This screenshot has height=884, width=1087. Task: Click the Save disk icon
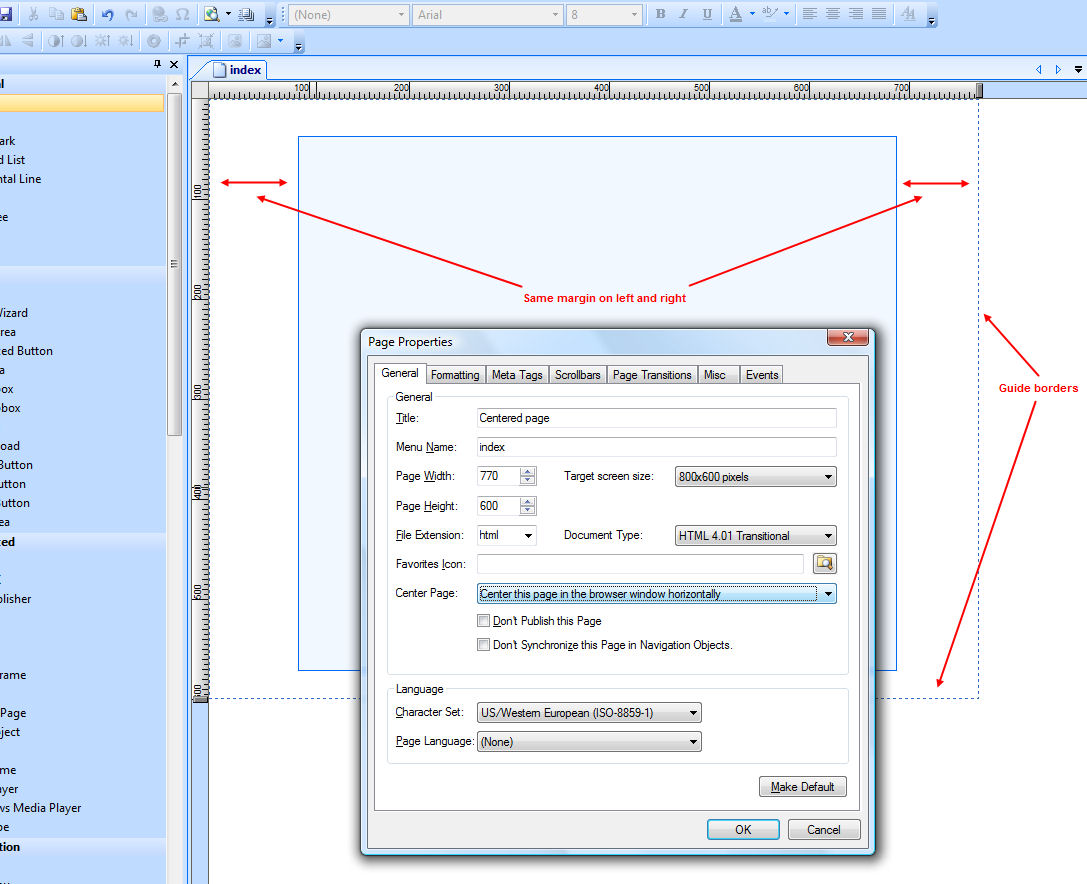tap(5, 15)
